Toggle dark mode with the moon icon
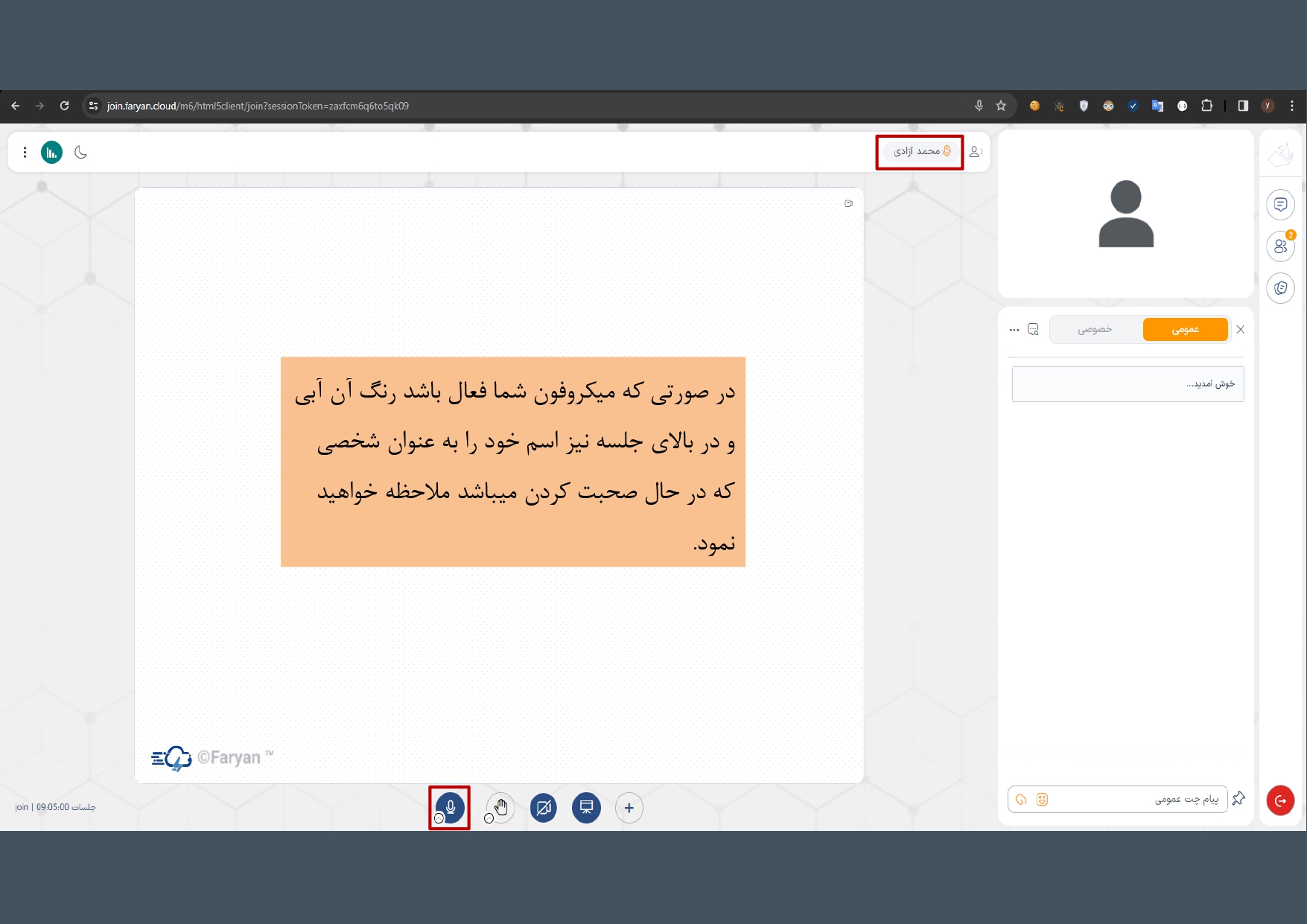The width and height of the screenshot is (1307, 924). pyautogui.click(x=81, y=153)
